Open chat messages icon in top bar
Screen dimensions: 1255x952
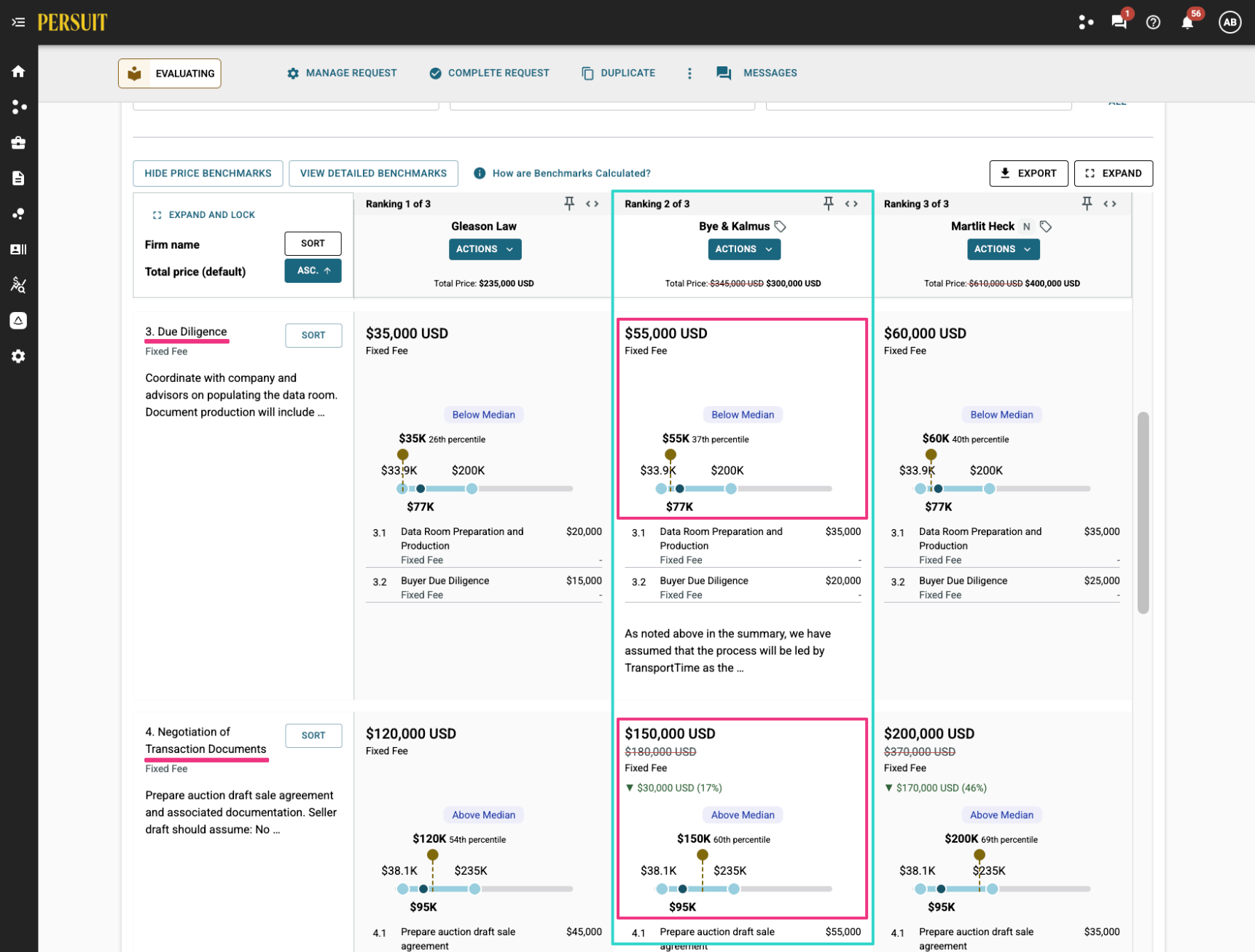pos(1119,22)
